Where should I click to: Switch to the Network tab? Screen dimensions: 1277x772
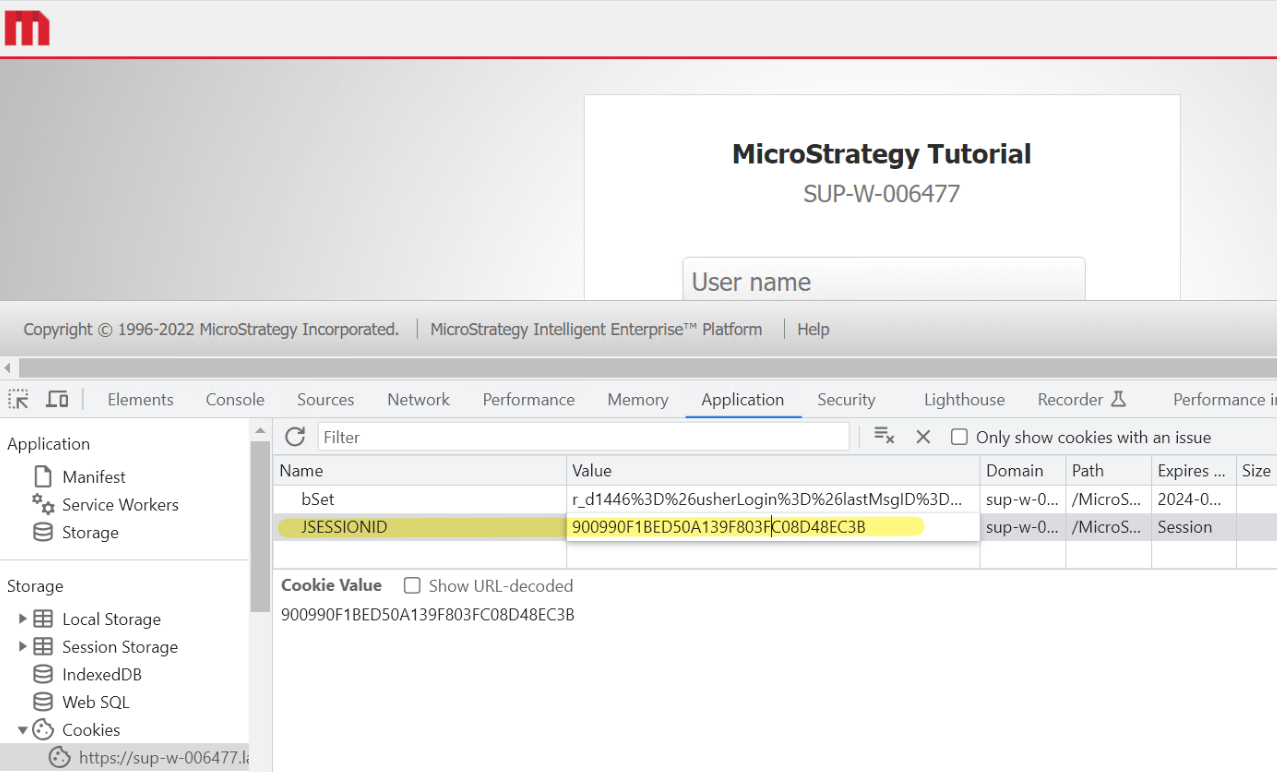click(x=418, y=399)
